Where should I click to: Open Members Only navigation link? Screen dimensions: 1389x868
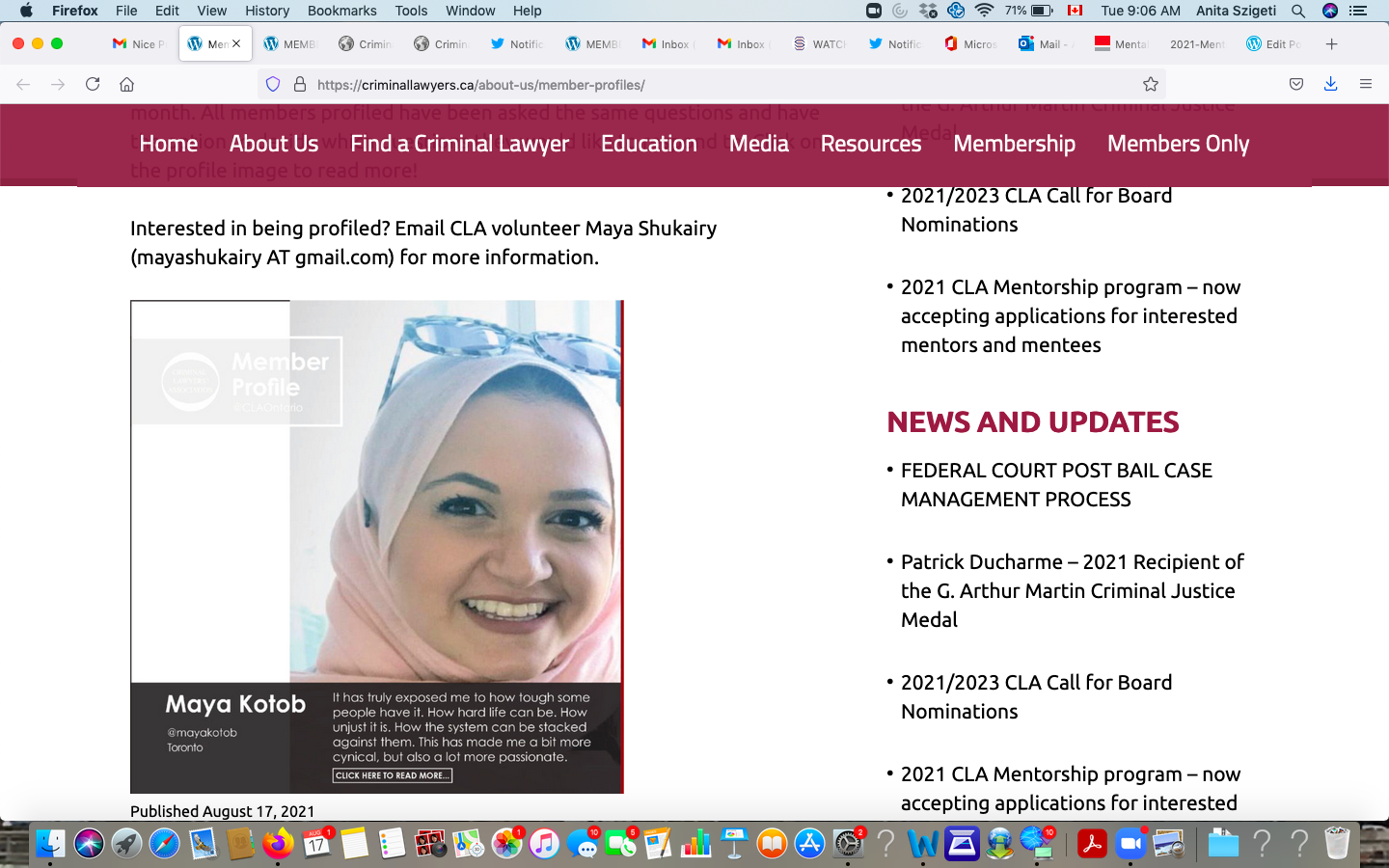1177,144
